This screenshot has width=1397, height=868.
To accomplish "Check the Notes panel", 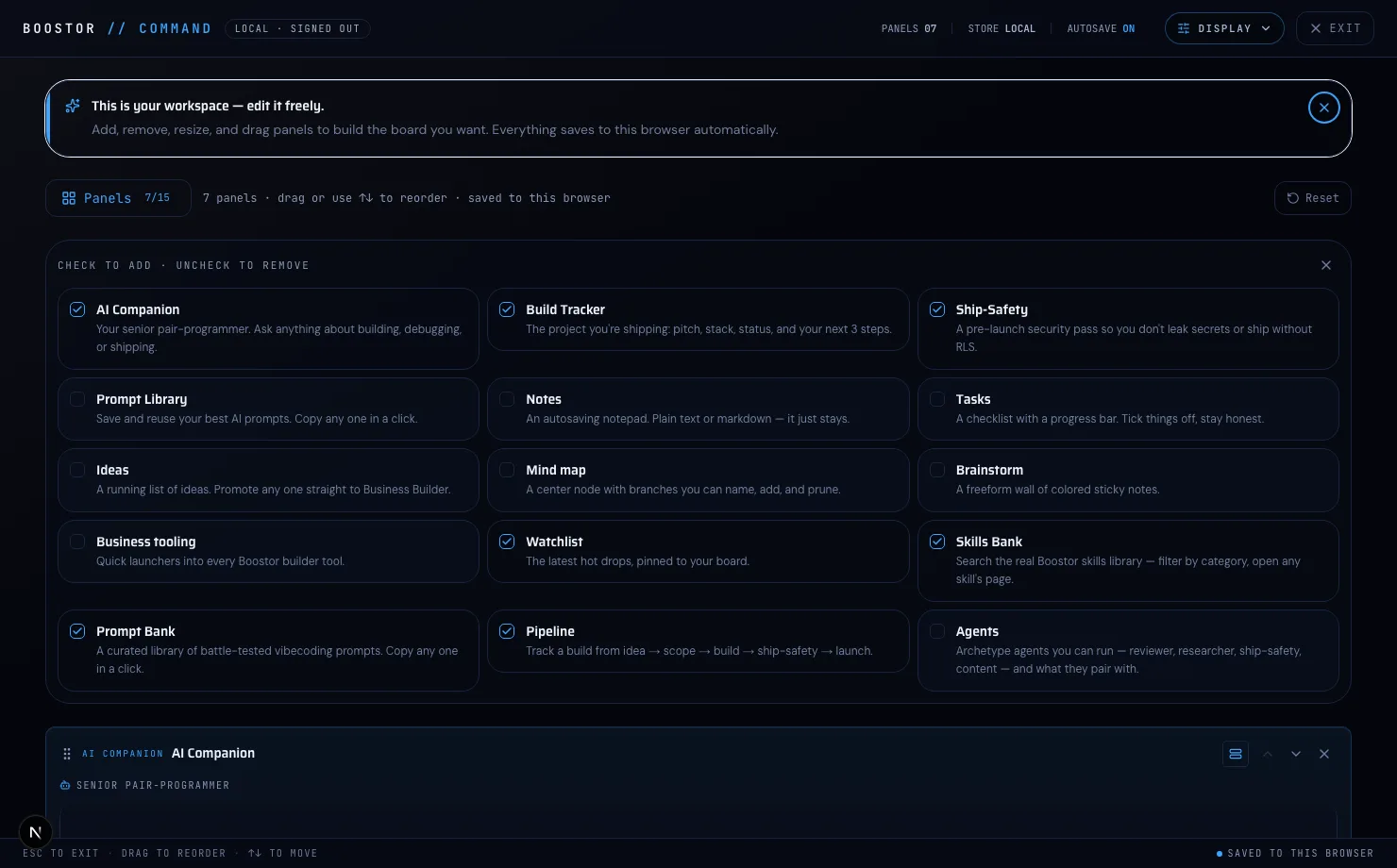I will [507, 399].
